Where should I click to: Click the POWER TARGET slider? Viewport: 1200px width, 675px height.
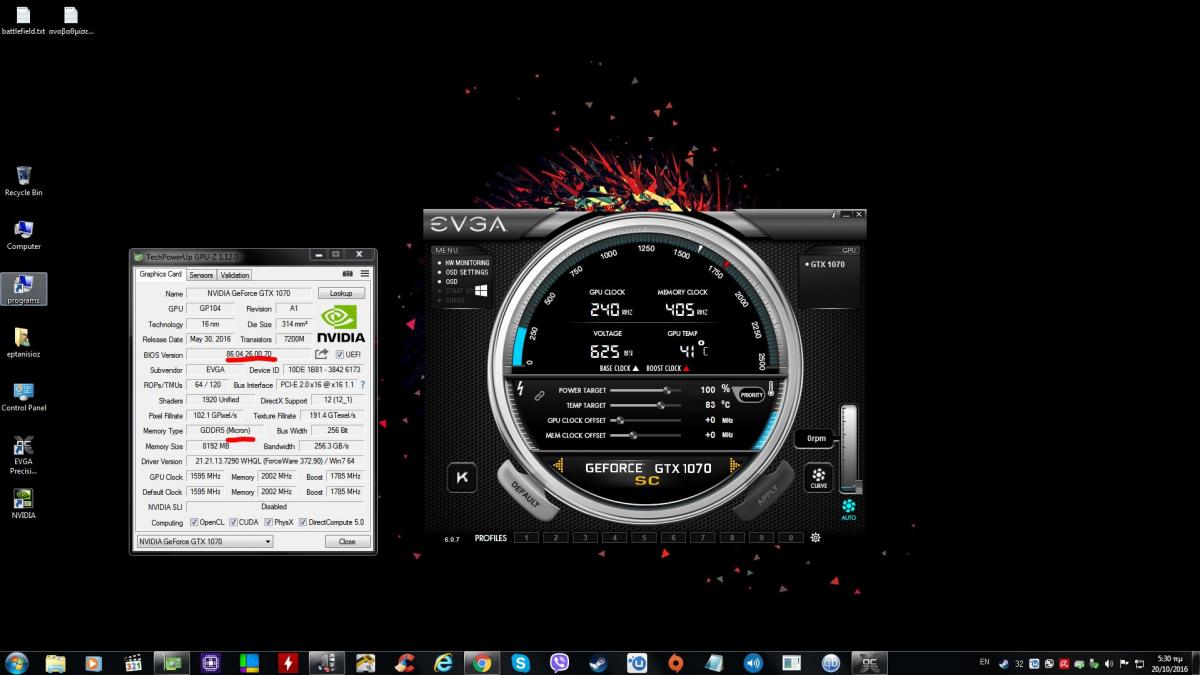click(645, 390)
